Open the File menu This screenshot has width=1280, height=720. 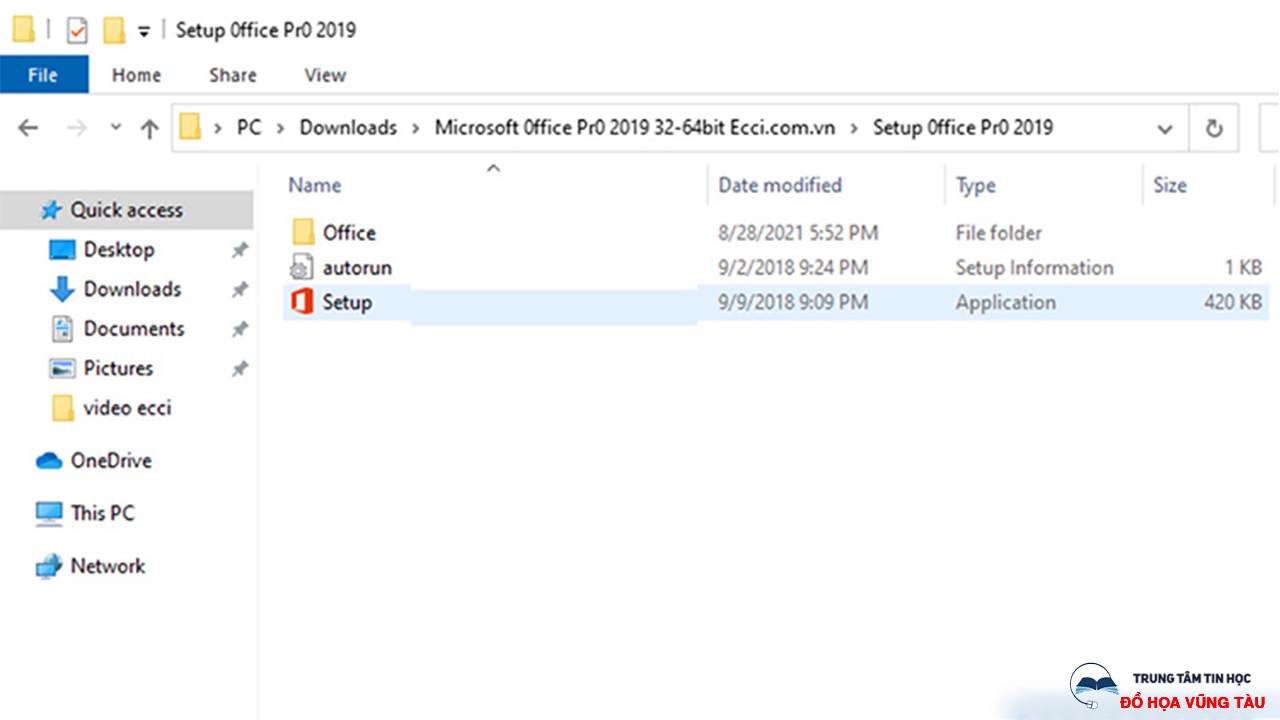pos(43,75)
